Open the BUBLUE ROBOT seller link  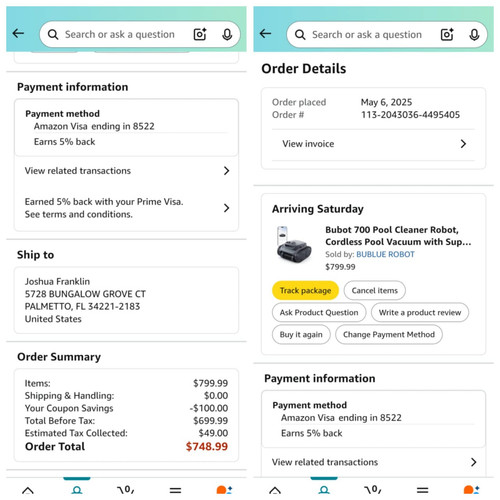pos(385,254)
